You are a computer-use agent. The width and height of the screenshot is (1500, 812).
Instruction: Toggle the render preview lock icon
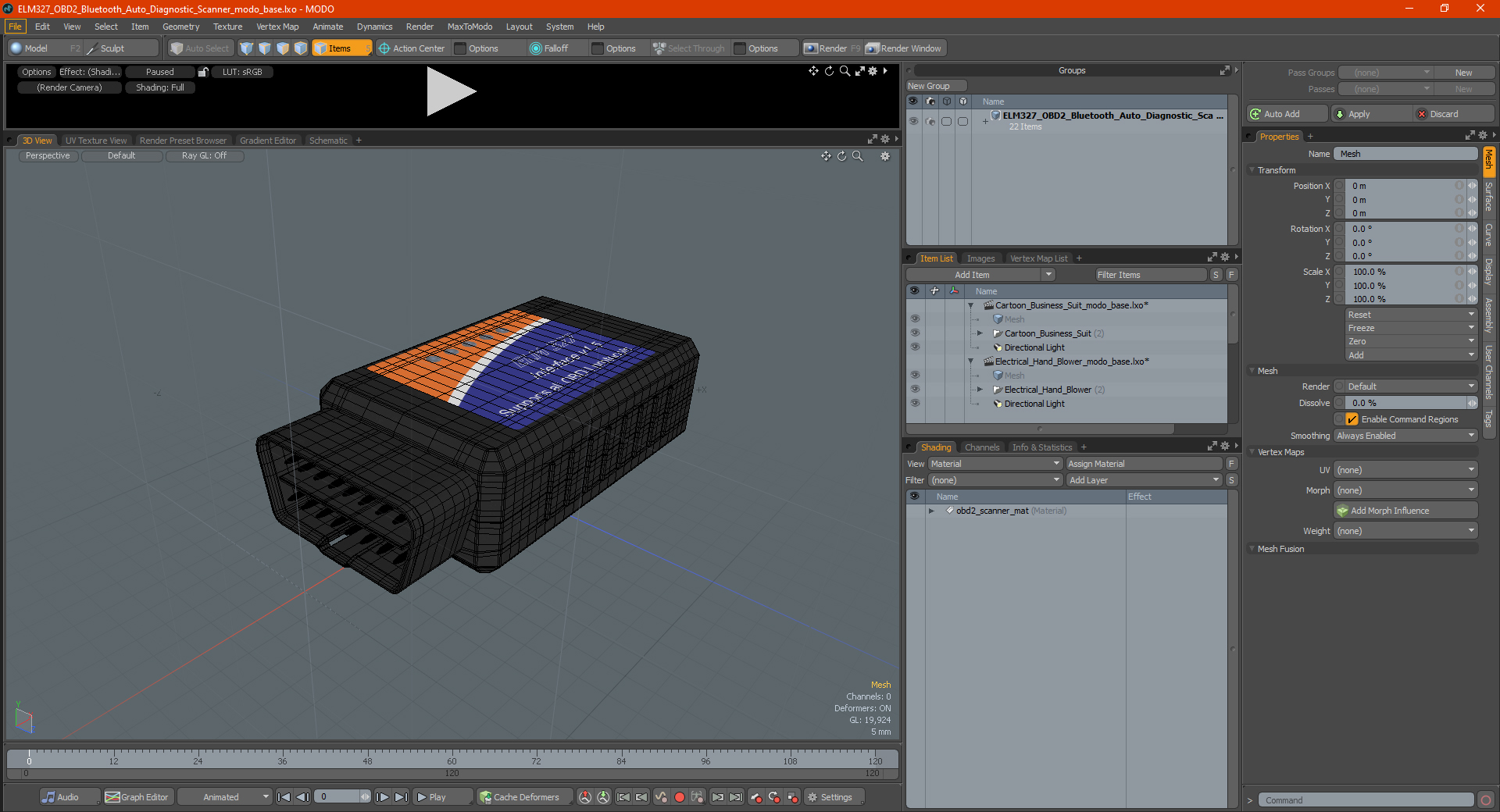click(203, 72)
